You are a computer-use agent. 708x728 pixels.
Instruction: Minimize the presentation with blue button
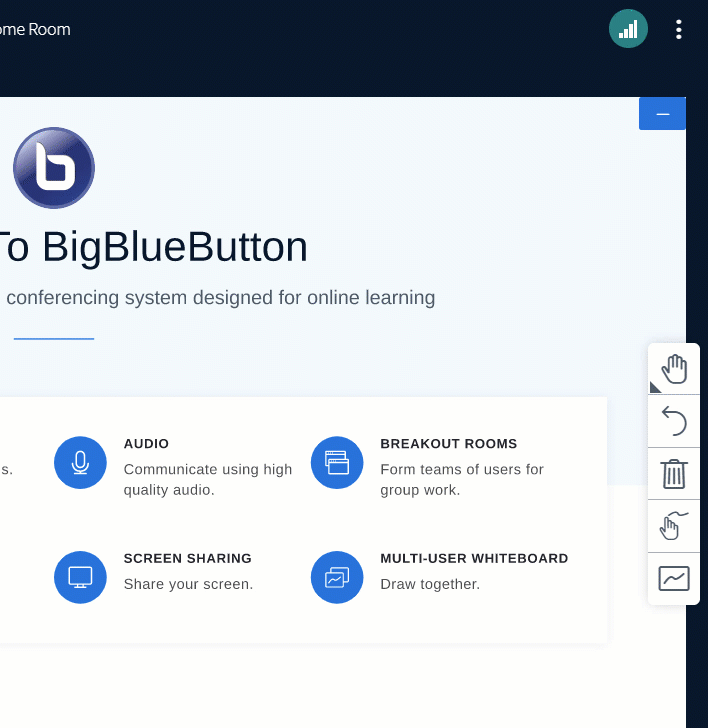click(x=662, y=113)
